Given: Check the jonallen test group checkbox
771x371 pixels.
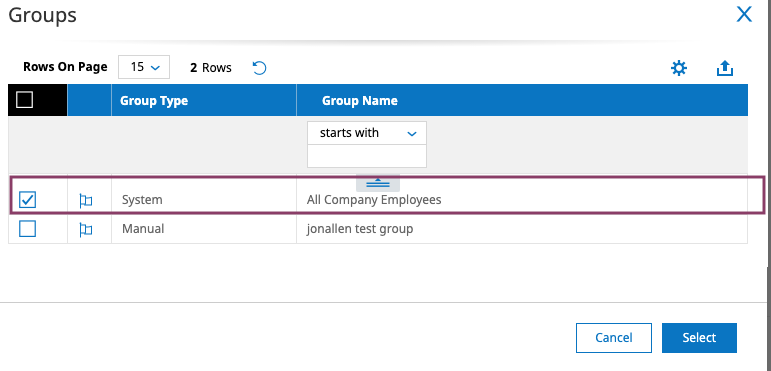Looking at the screenshot, I should [x=28, y=228].
